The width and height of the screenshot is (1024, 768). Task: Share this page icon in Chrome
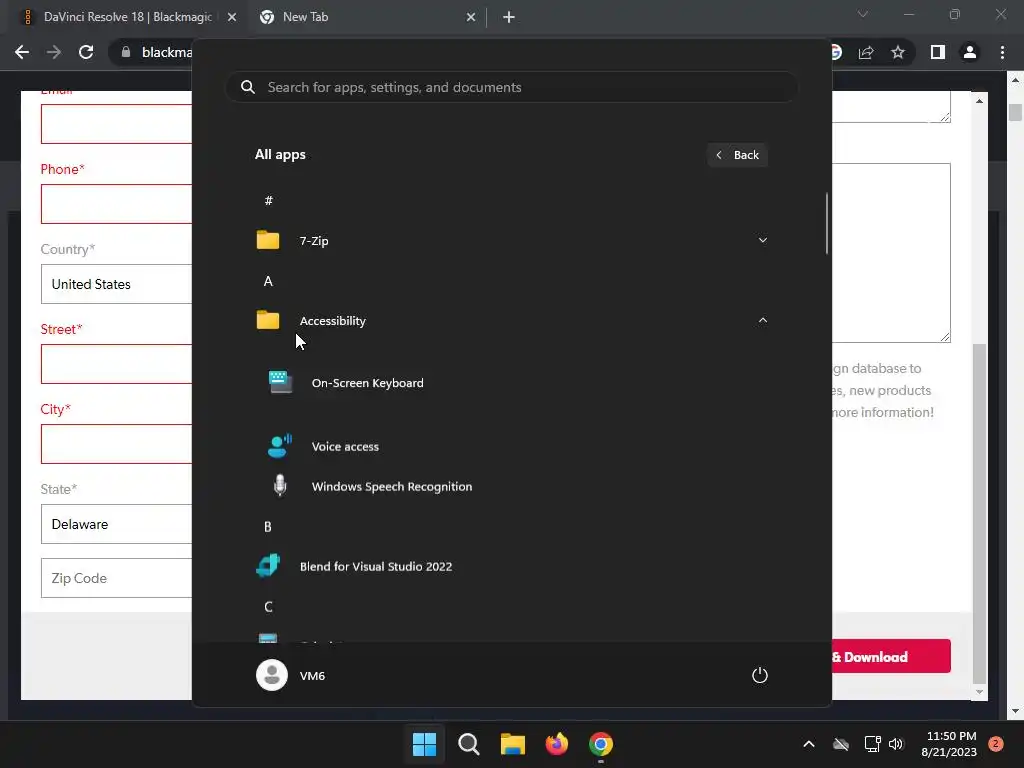coord(866,52)
